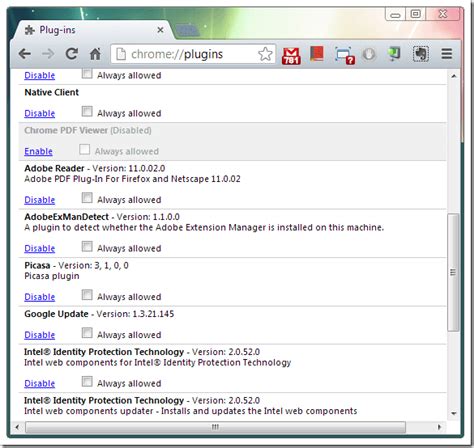This screenshot has height=448, width=474.
Task: Check Always allowed for Google Update
Action: pos(87,333)
